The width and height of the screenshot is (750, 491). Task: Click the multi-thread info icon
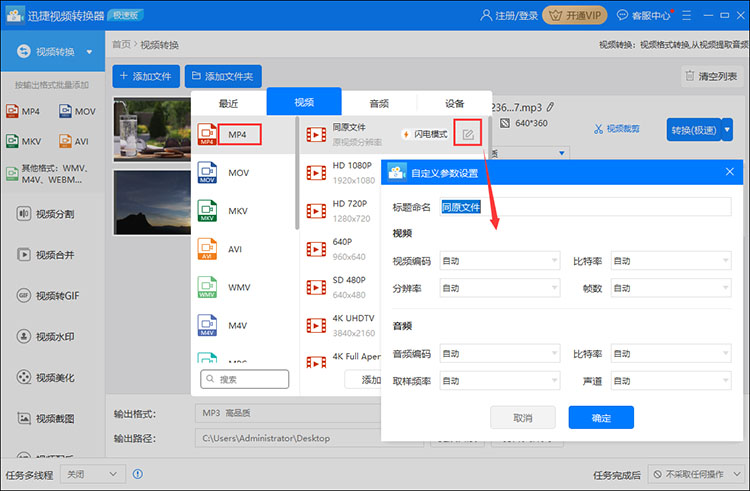(138, 474)
